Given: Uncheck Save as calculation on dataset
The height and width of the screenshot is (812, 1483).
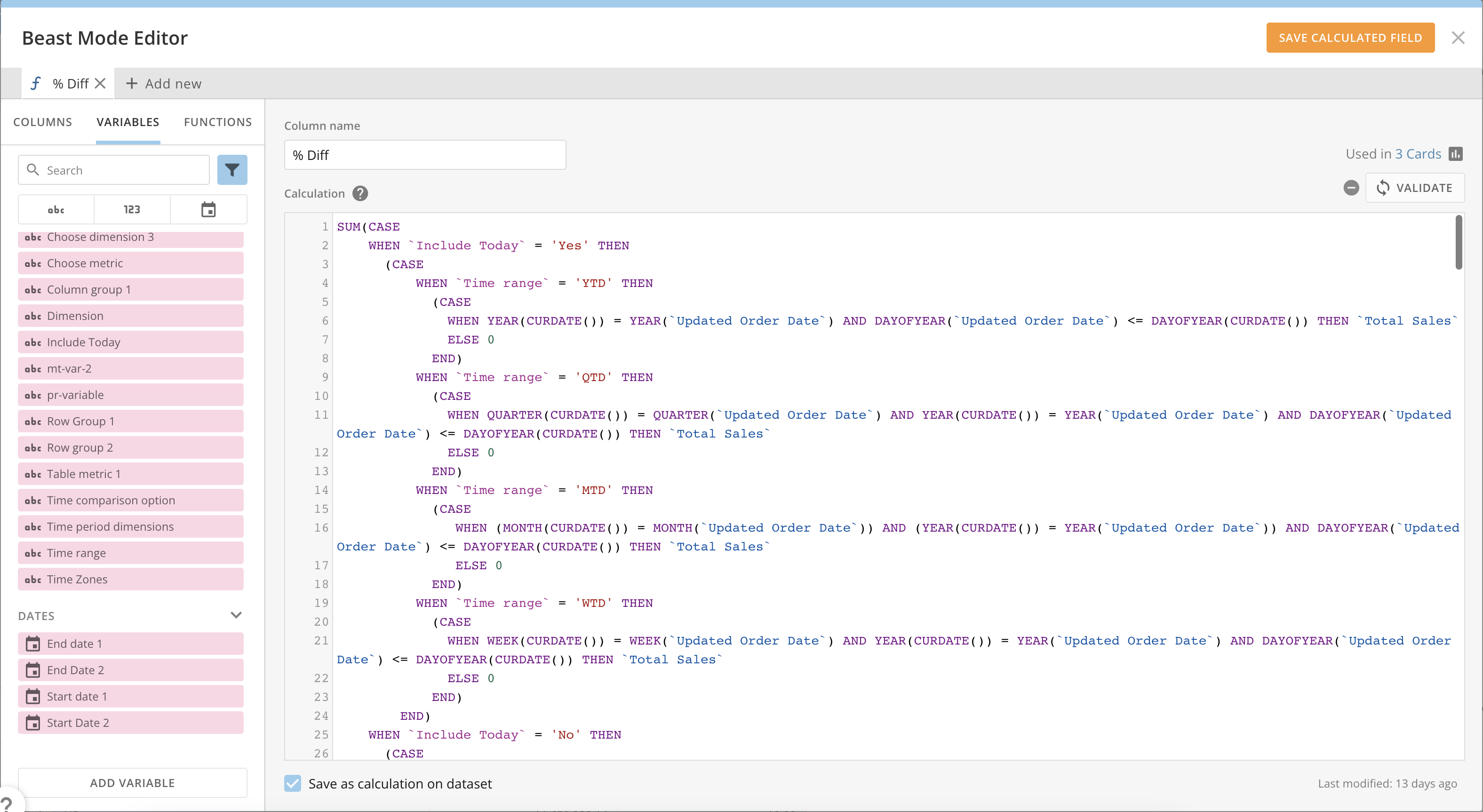Looking at the screenshot, I should coord(294,783).
